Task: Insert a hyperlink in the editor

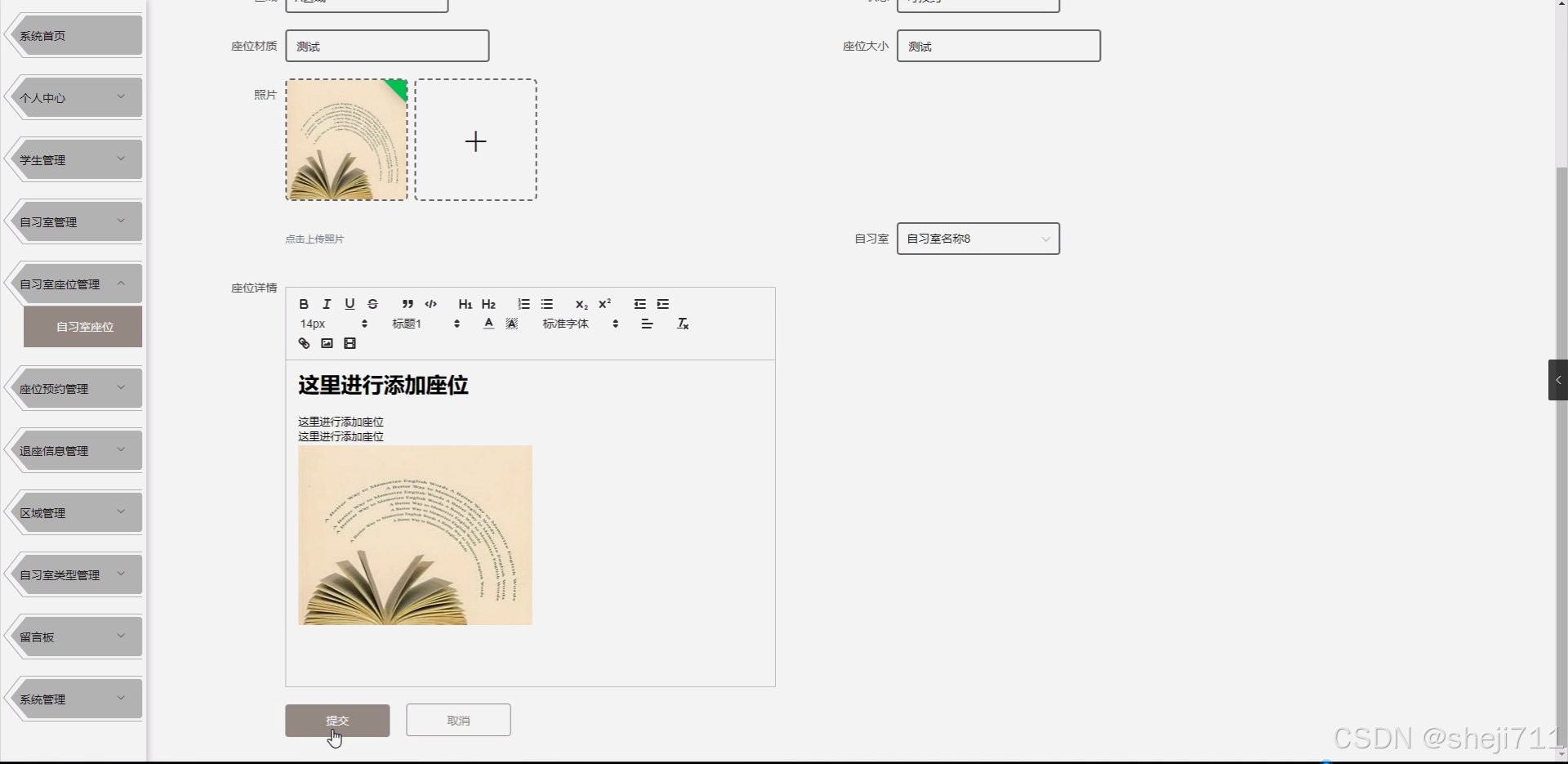Action: pyautogui.click(x=303, y=343)
